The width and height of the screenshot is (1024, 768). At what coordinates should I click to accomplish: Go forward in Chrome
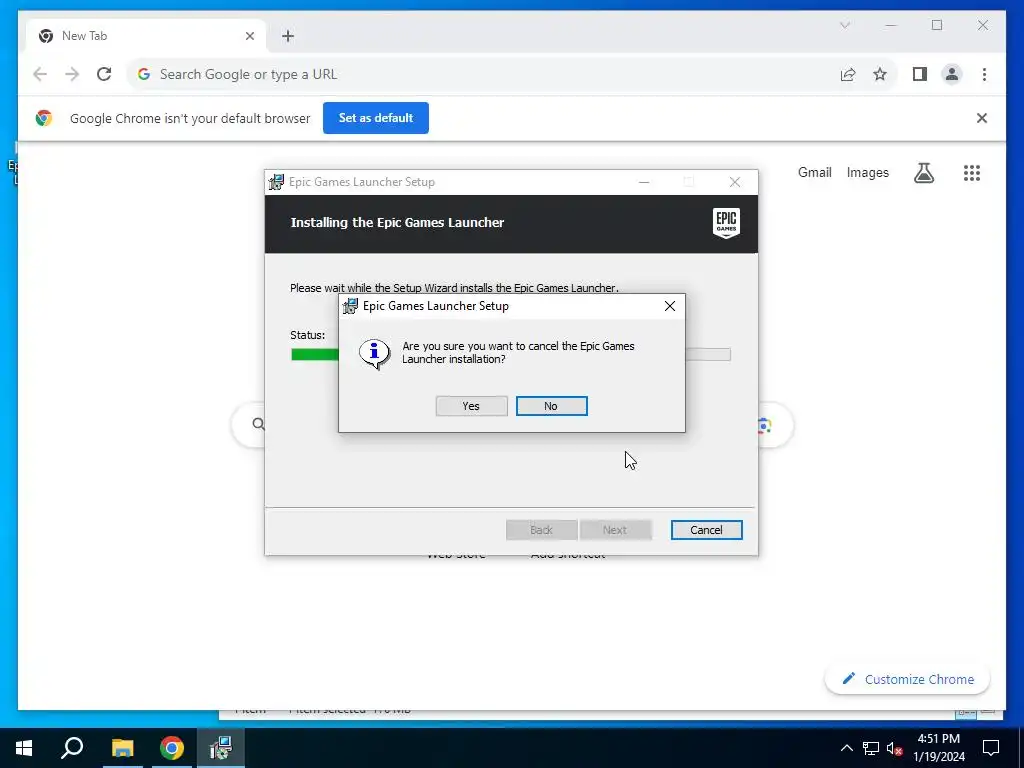[72, 74]
